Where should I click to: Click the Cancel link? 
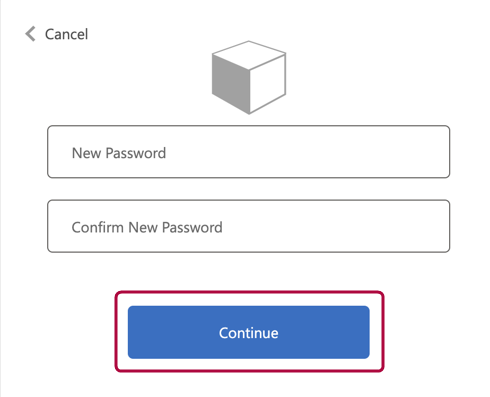point(57,34)
